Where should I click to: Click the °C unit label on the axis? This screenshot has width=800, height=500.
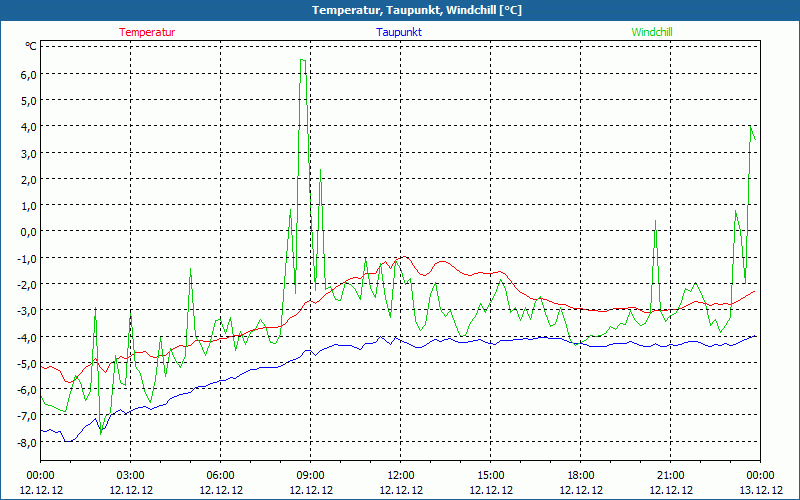tap(31, 46)
